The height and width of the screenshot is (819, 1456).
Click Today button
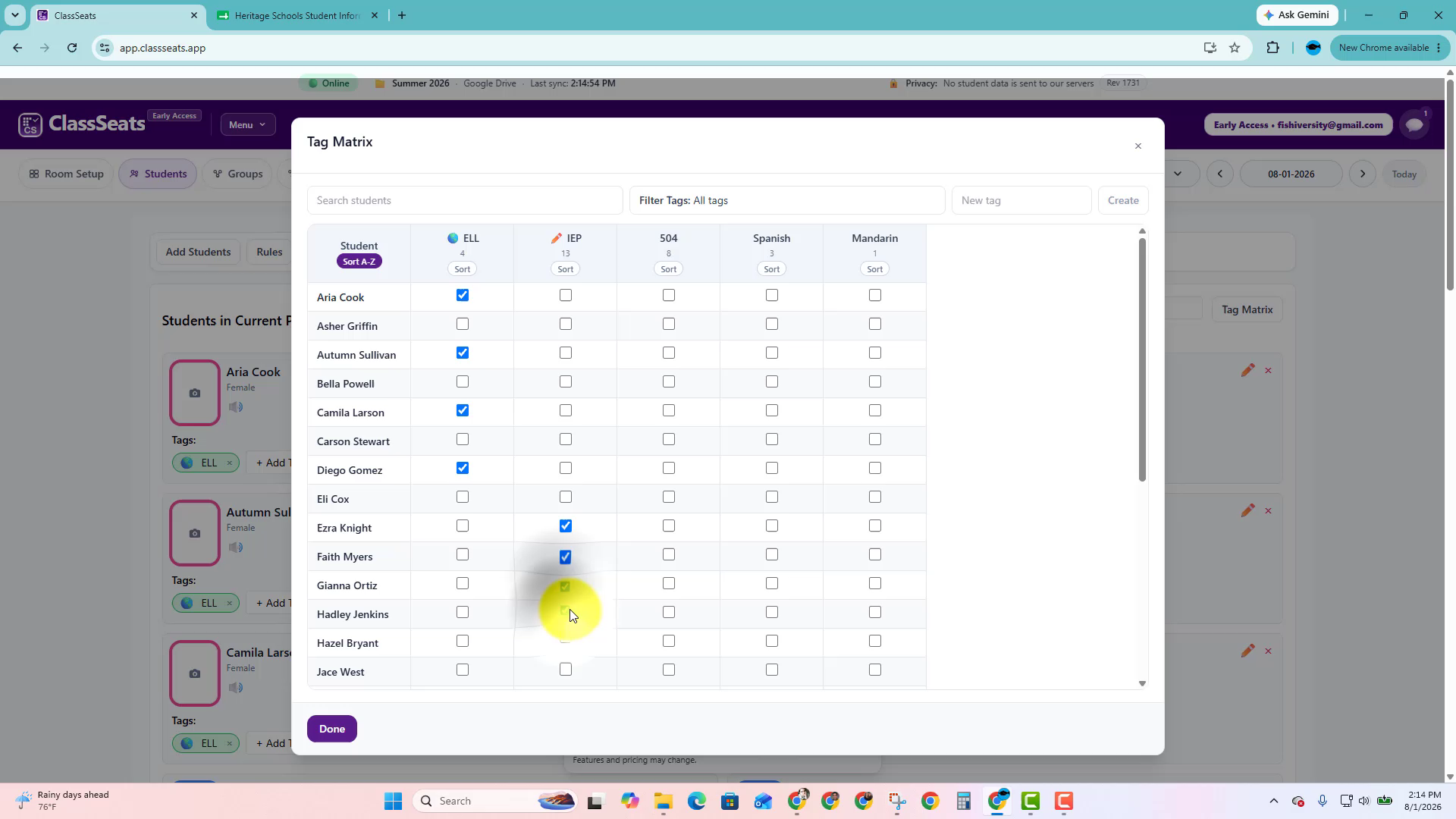click(1404, 174)
